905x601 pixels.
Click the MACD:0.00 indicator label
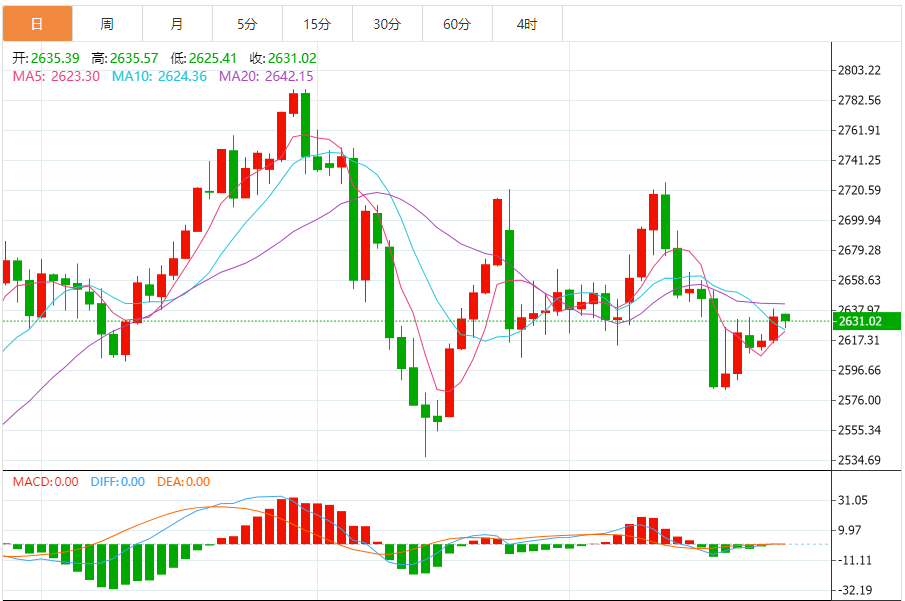click(x=46, y=481)
